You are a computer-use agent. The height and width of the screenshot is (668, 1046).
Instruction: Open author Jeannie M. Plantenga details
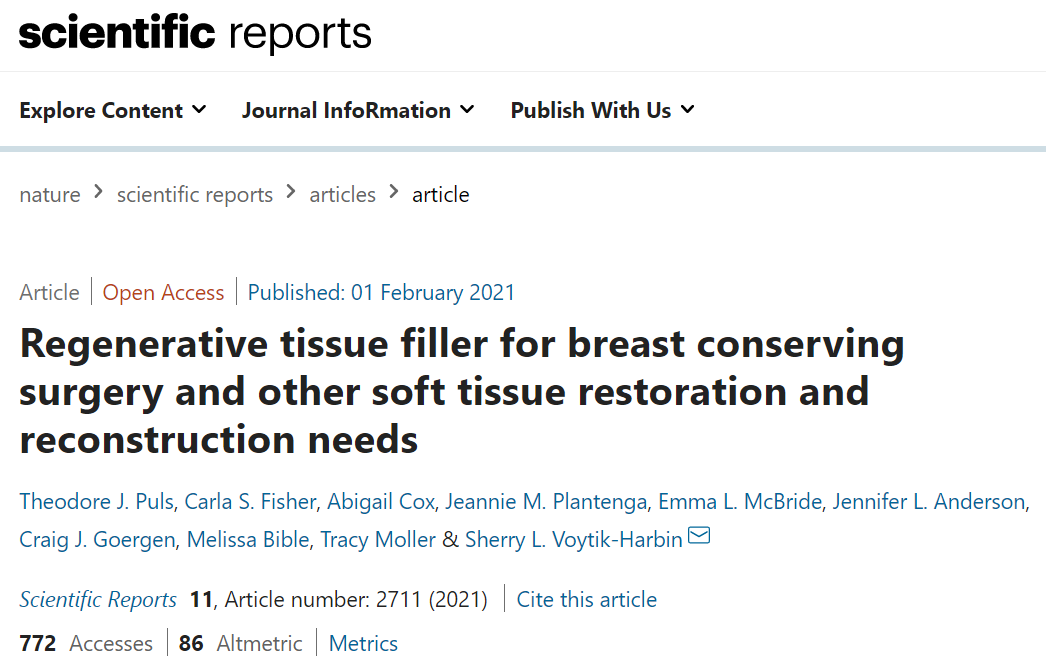[545, 501]
